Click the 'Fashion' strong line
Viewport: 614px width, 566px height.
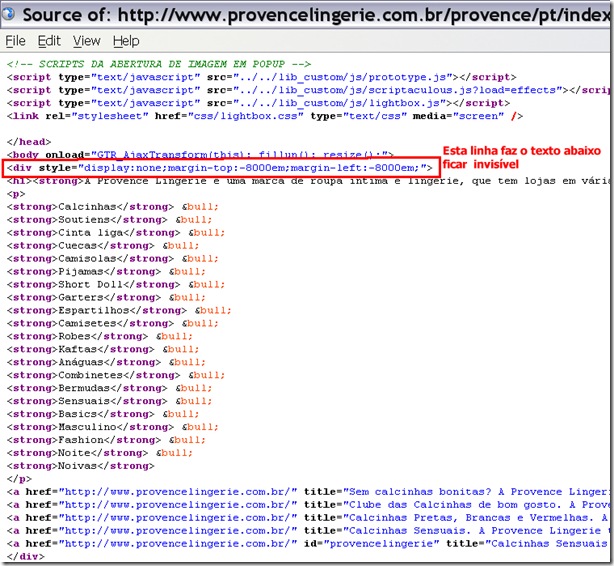point(106,440)
